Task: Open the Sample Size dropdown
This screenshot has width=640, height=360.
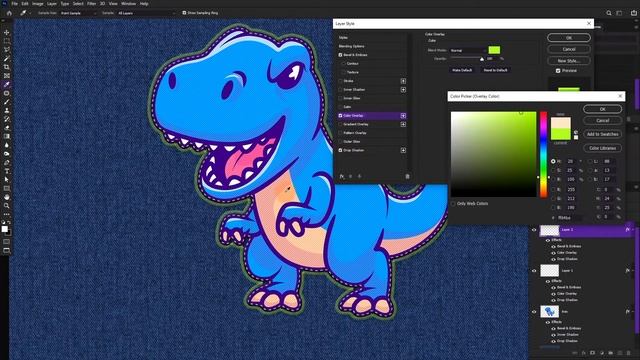Action: (78, 13)
